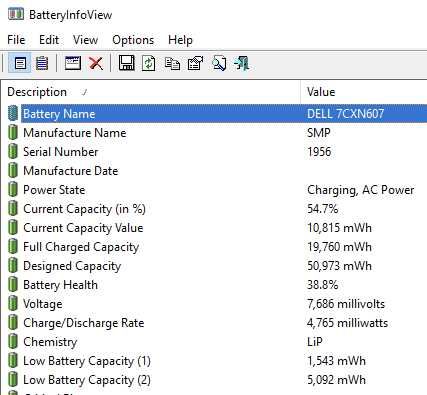The image size is (427, 395).
Task: Click the 19,760 mWh value
Action: [x=339, y=247]
